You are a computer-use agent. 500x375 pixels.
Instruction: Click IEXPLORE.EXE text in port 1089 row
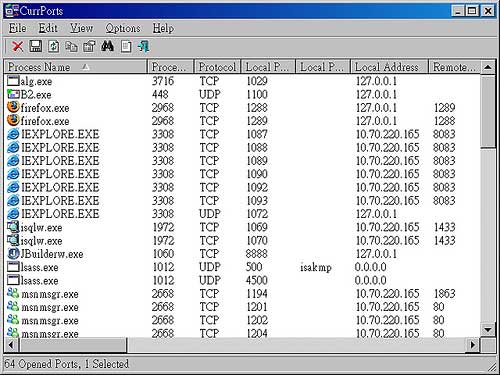(60, 161)
